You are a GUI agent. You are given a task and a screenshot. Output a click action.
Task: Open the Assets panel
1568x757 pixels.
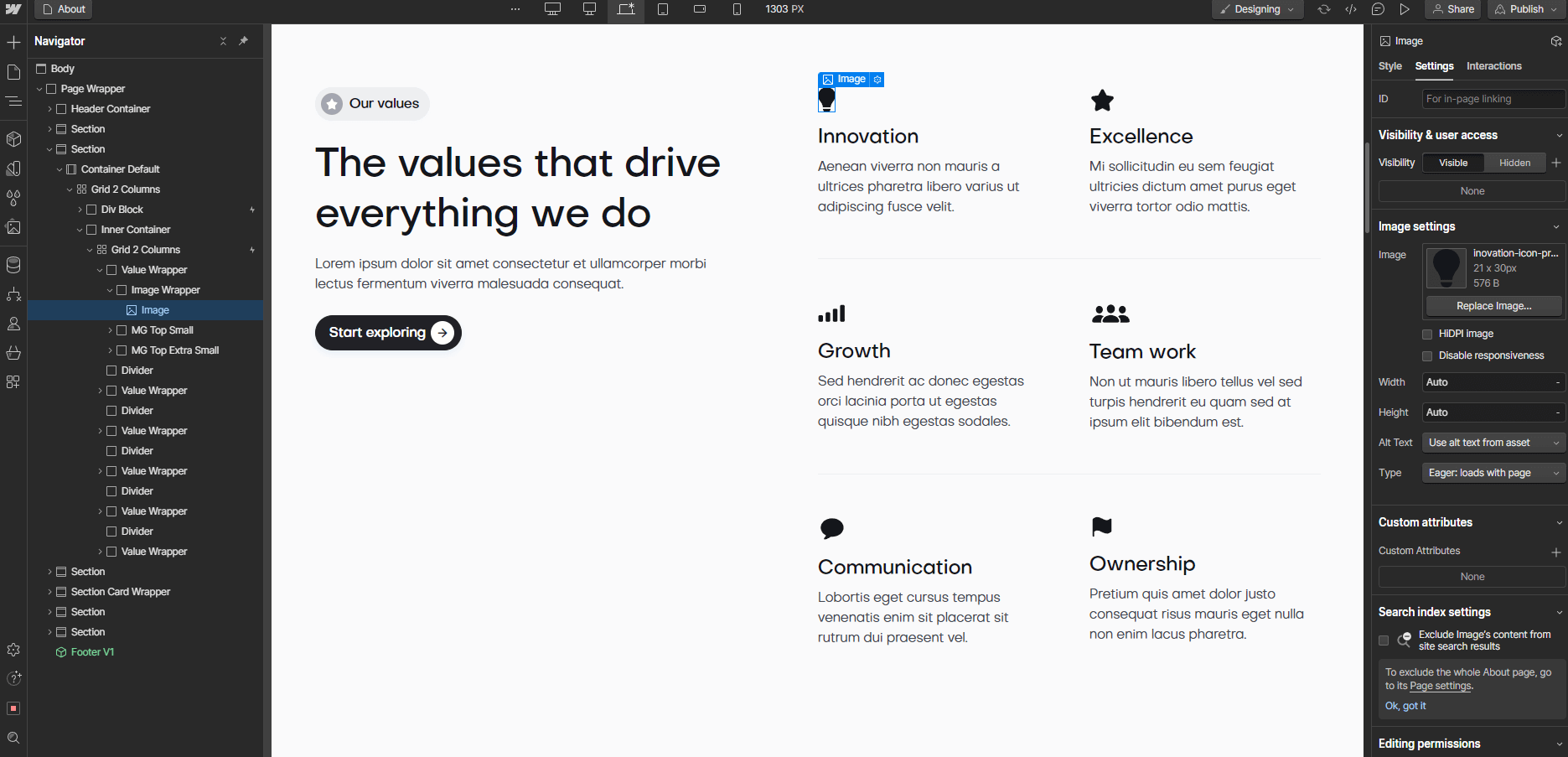tap(13, 227)
